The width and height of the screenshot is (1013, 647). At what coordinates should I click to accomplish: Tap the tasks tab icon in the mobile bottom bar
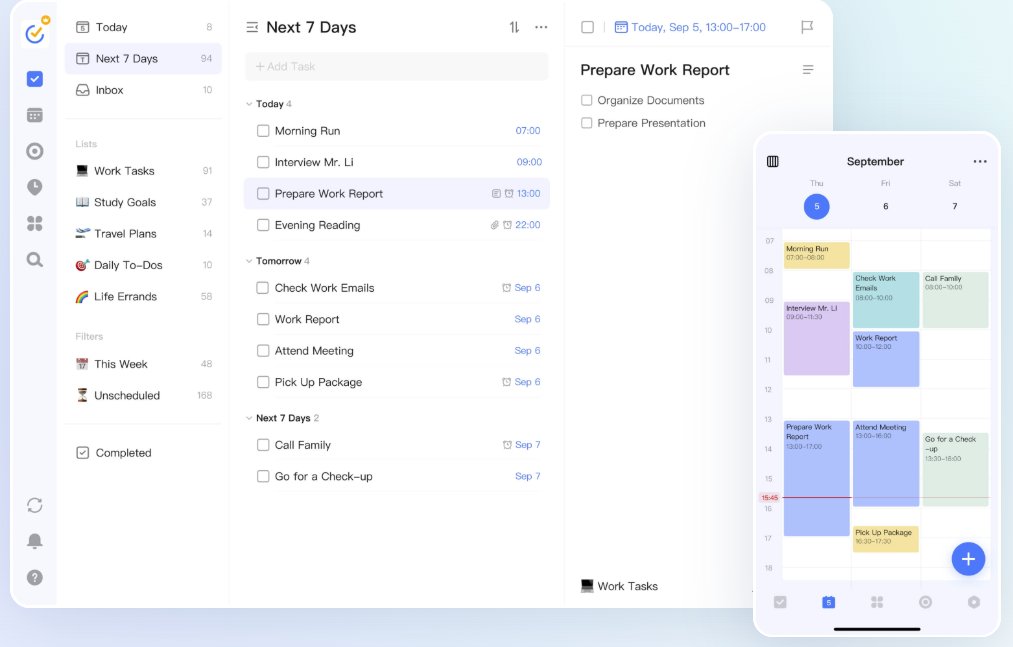[x=780, y=602]
